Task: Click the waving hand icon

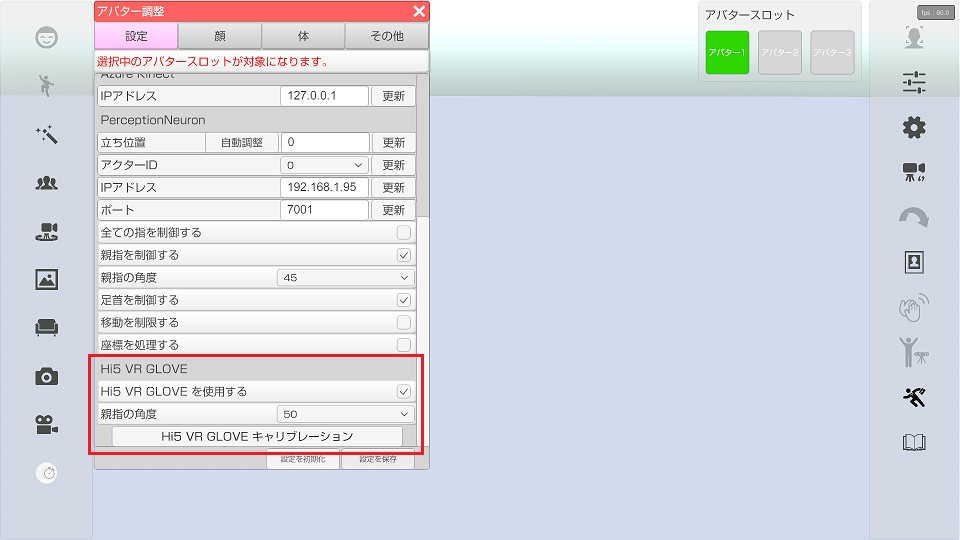Action: coord(914,307)
